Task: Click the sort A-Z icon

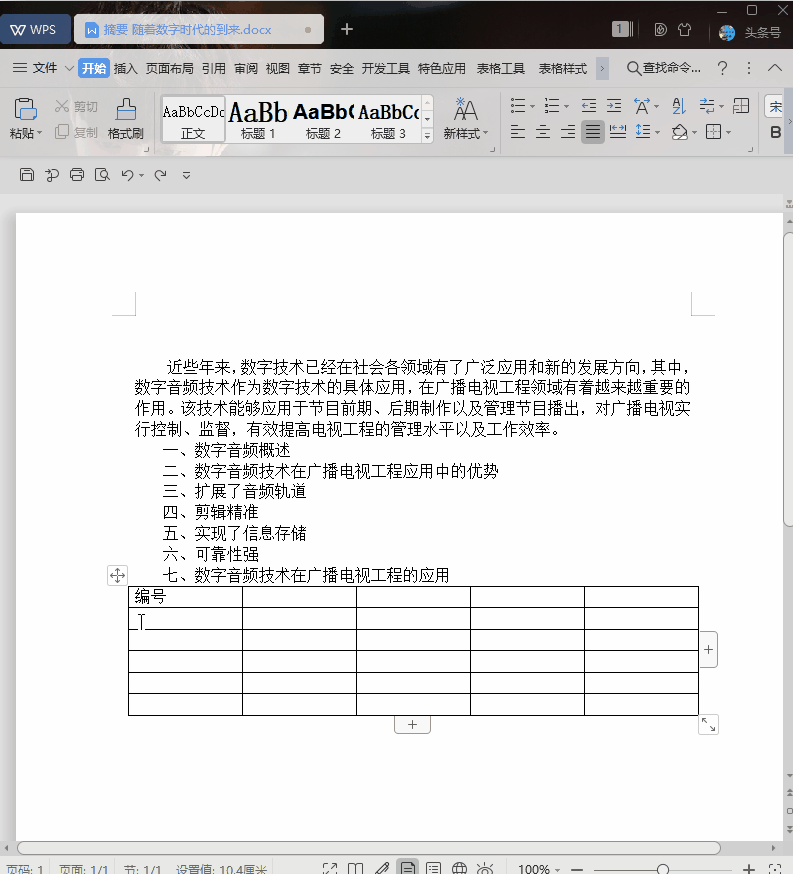Action: point(678,105)
